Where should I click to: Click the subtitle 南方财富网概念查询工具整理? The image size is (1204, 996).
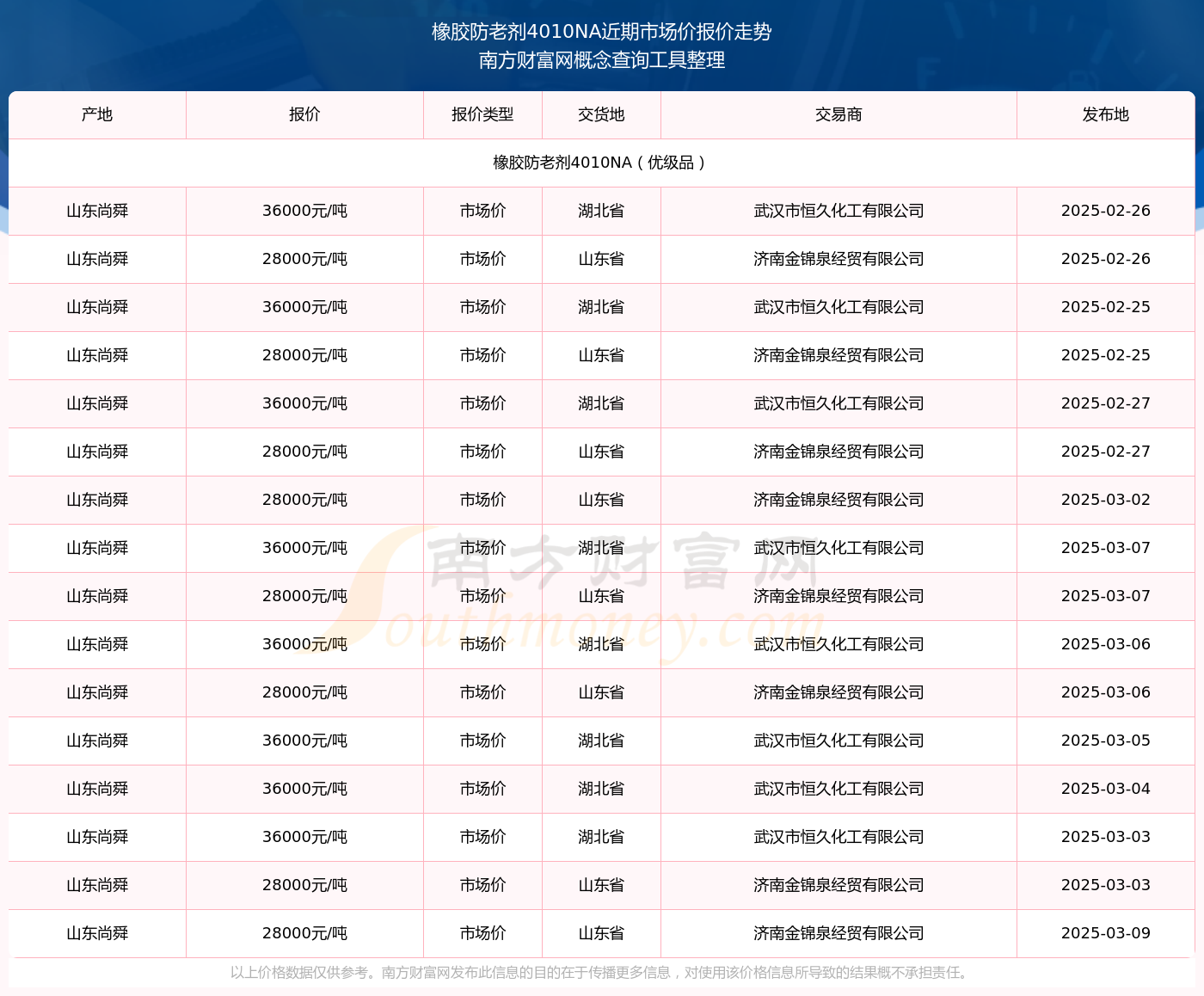(602, 60)
